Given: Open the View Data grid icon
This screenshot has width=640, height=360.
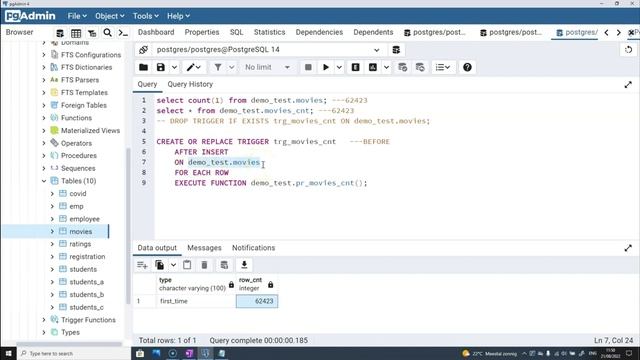Looking at the screenshot, I should [76, 33].
